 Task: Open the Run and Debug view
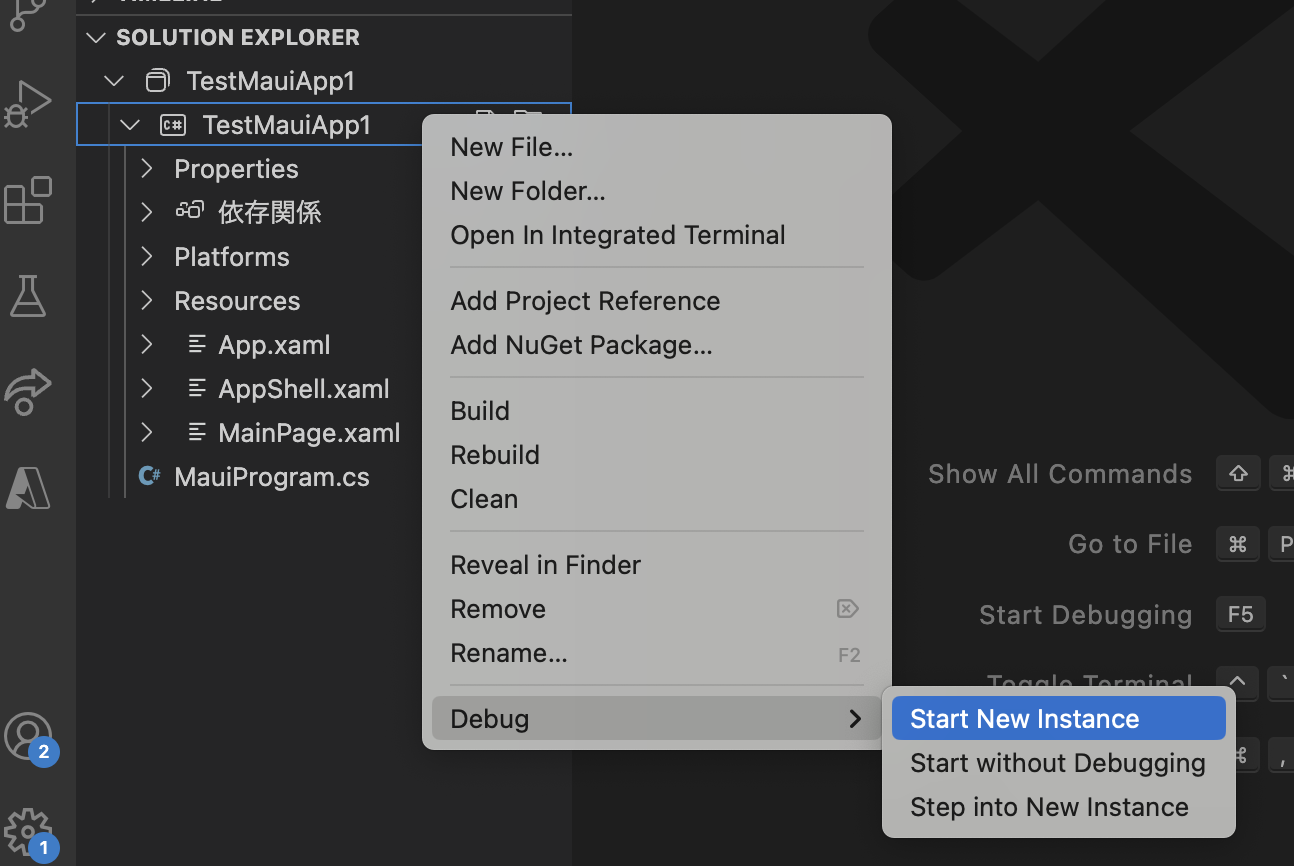[x=28, y=104]
